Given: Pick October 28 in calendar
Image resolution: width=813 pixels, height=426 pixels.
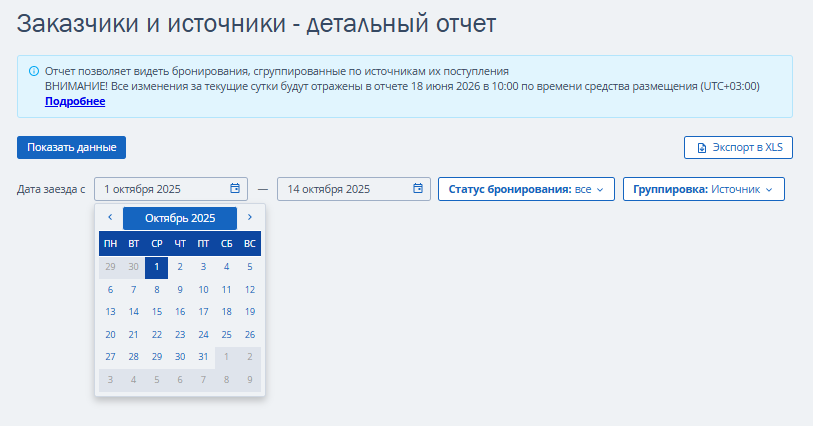Looking at the screenshot, I should click(x=133, y=357).
